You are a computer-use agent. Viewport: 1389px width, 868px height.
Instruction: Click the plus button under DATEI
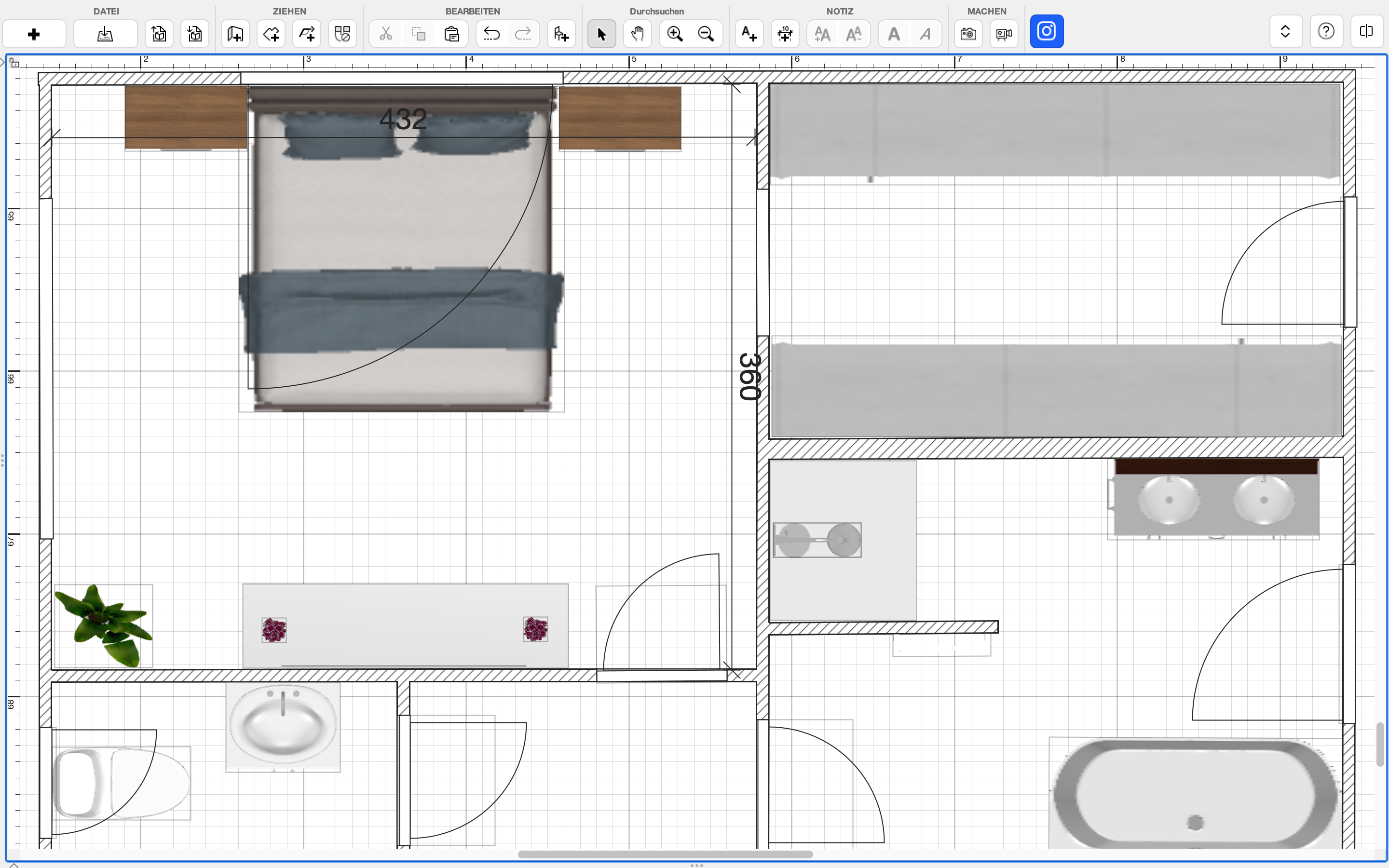coord(34,34)
